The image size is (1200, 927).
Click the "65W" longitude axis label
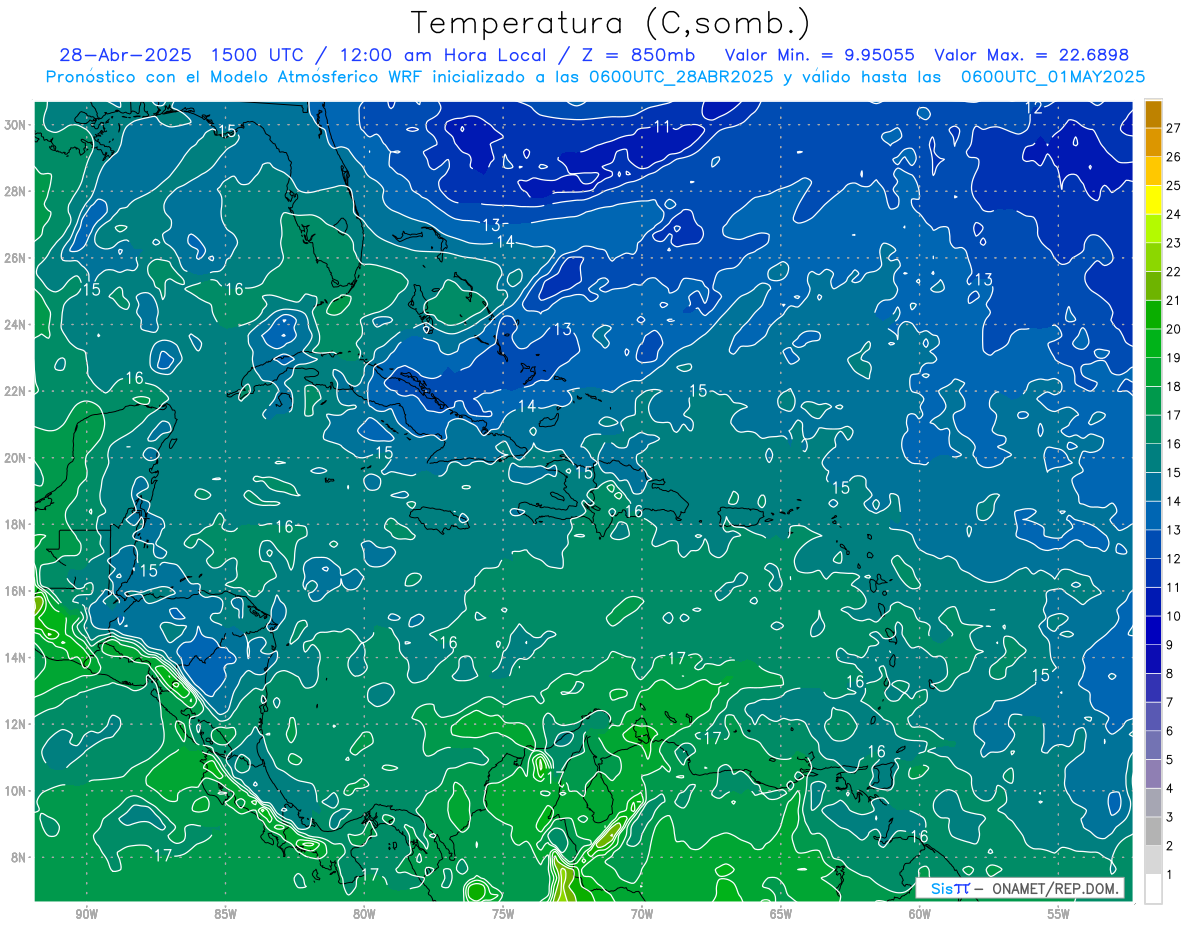781,913
